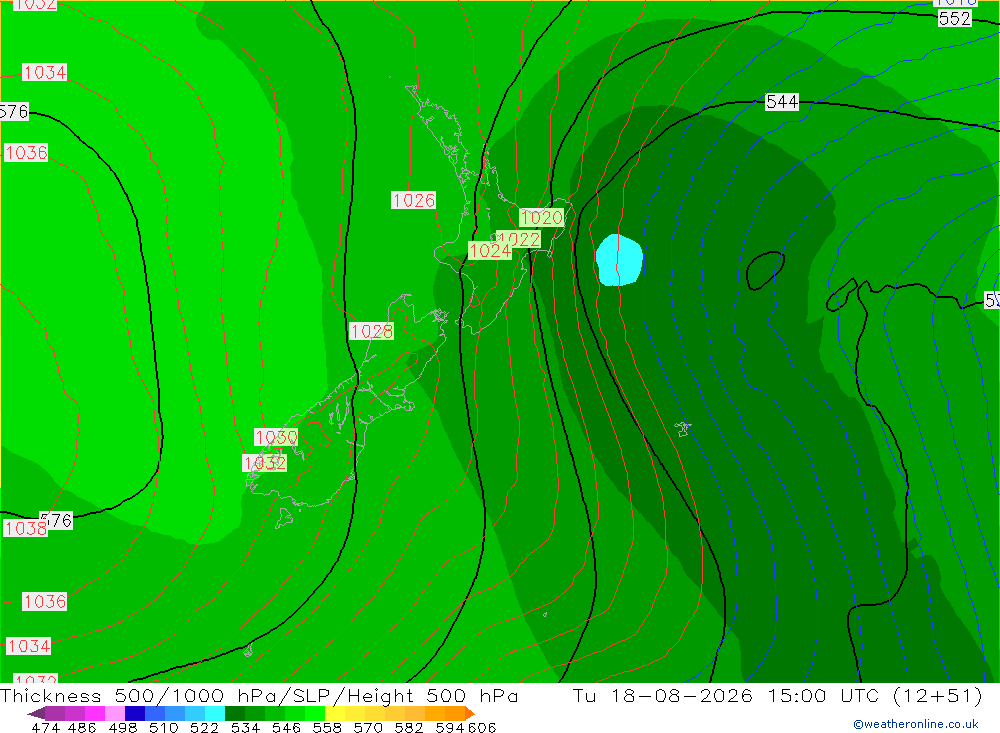Click the 1038 isobar label
1000x733 pixels.
tap(25, 528)
